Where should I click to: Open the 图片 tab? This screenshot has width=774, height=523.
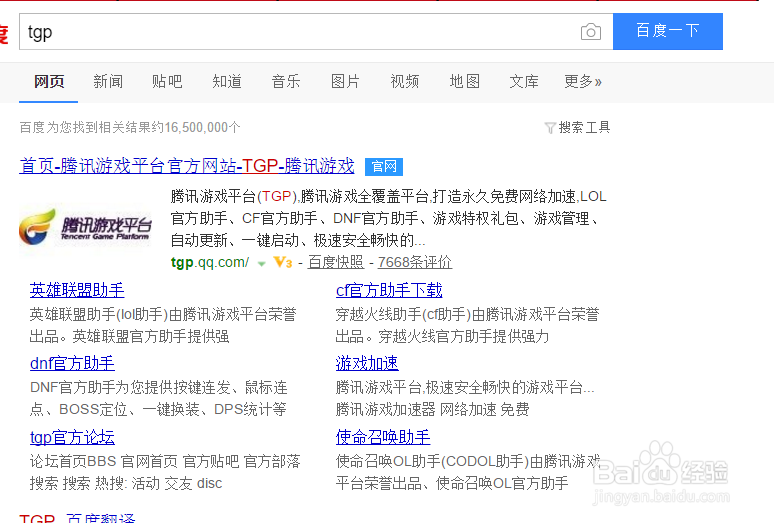(x=345, y=81)
